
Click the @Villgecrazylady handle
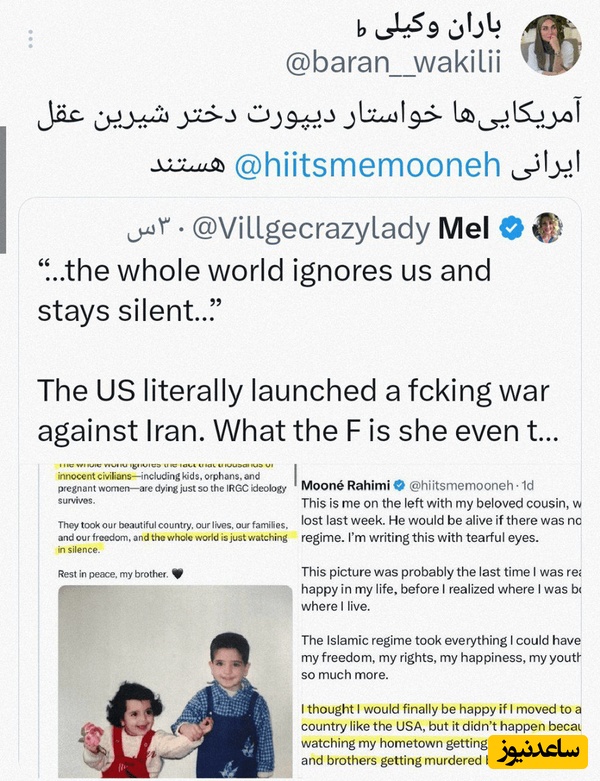pyautogui.click(x=311, y=229)
